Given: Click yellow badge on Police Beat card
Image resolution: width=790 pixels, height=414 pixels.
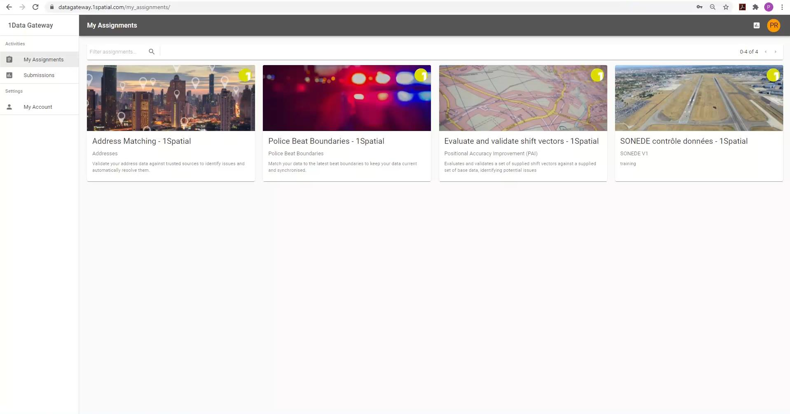Looking at the screenshot, I should click(x=421, y=75).
